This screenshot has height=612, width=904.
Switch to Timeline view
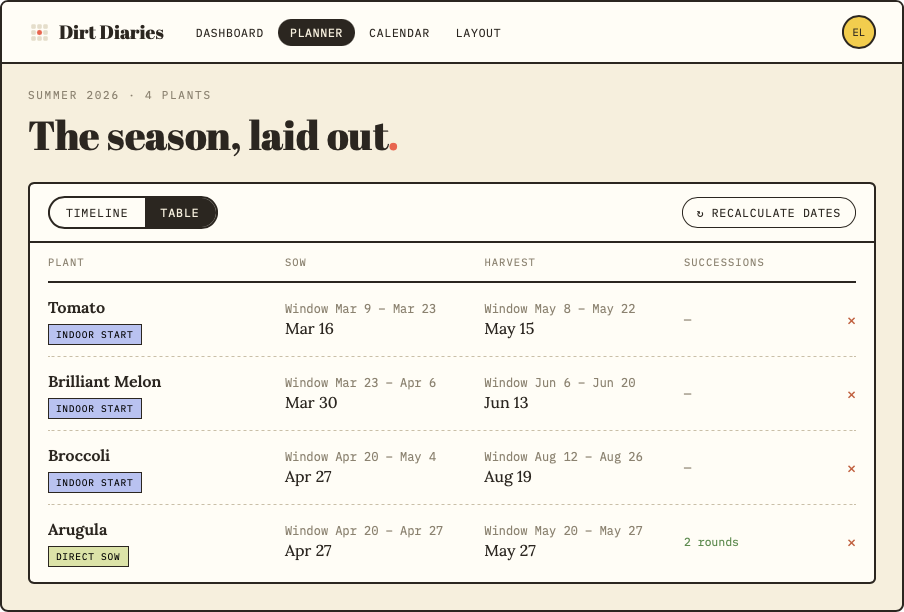pyautogui.click(x=97, y=213)
